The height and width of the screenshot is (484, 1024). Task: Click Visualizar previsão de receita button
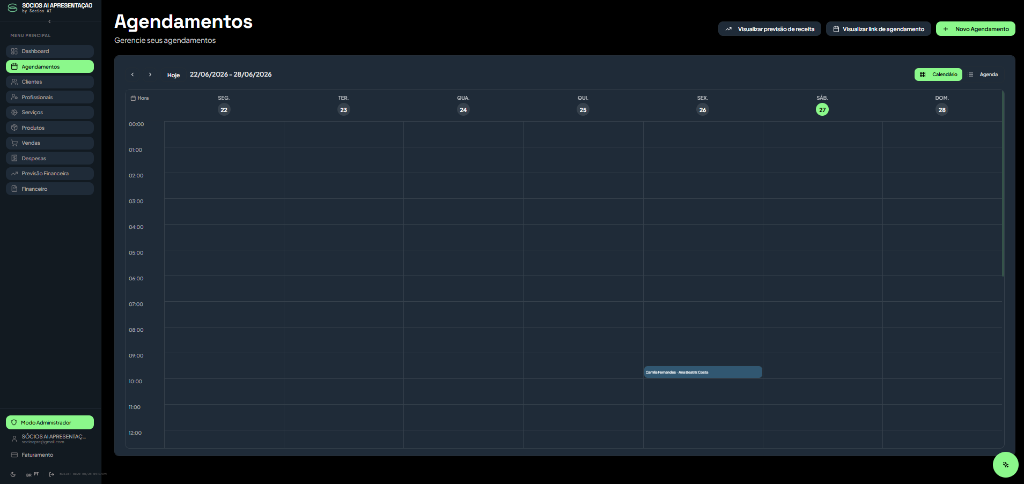[x=769, y=29]
